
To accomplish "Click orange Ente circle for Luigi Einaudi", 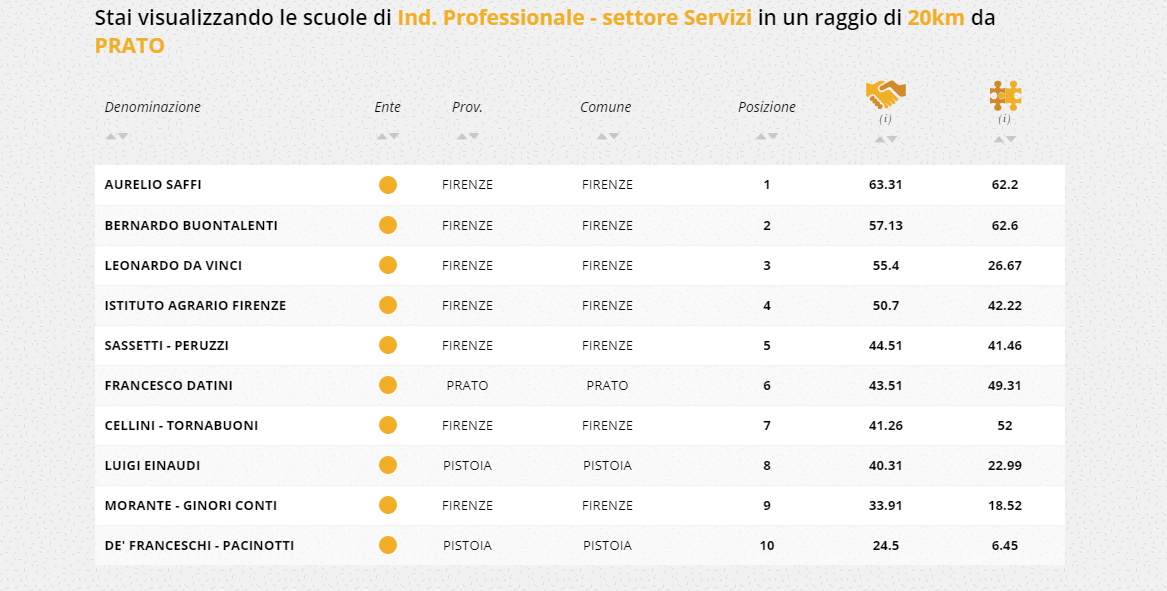I will 388,465.
